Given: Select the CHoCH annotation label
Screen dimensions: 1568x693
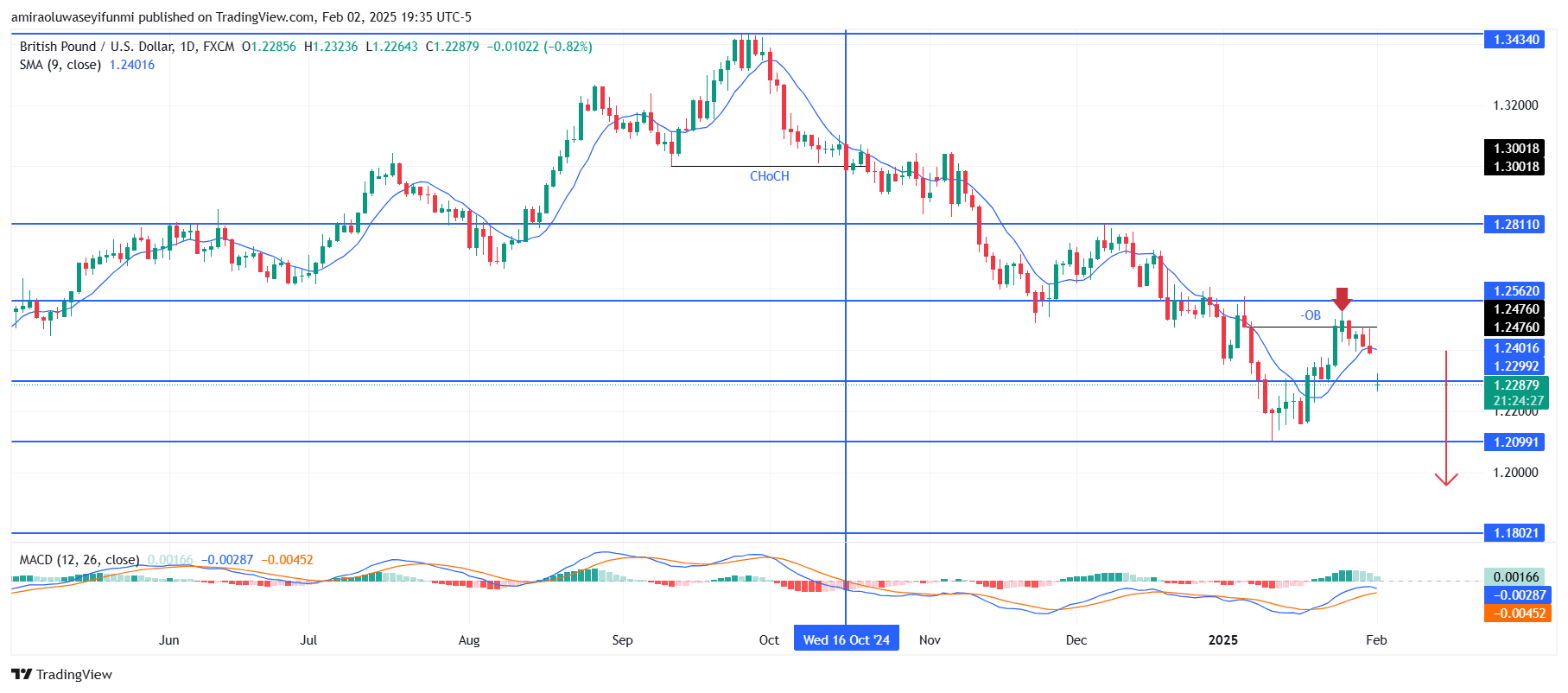Looking at the screenshot, I should [x=770, y=176].
